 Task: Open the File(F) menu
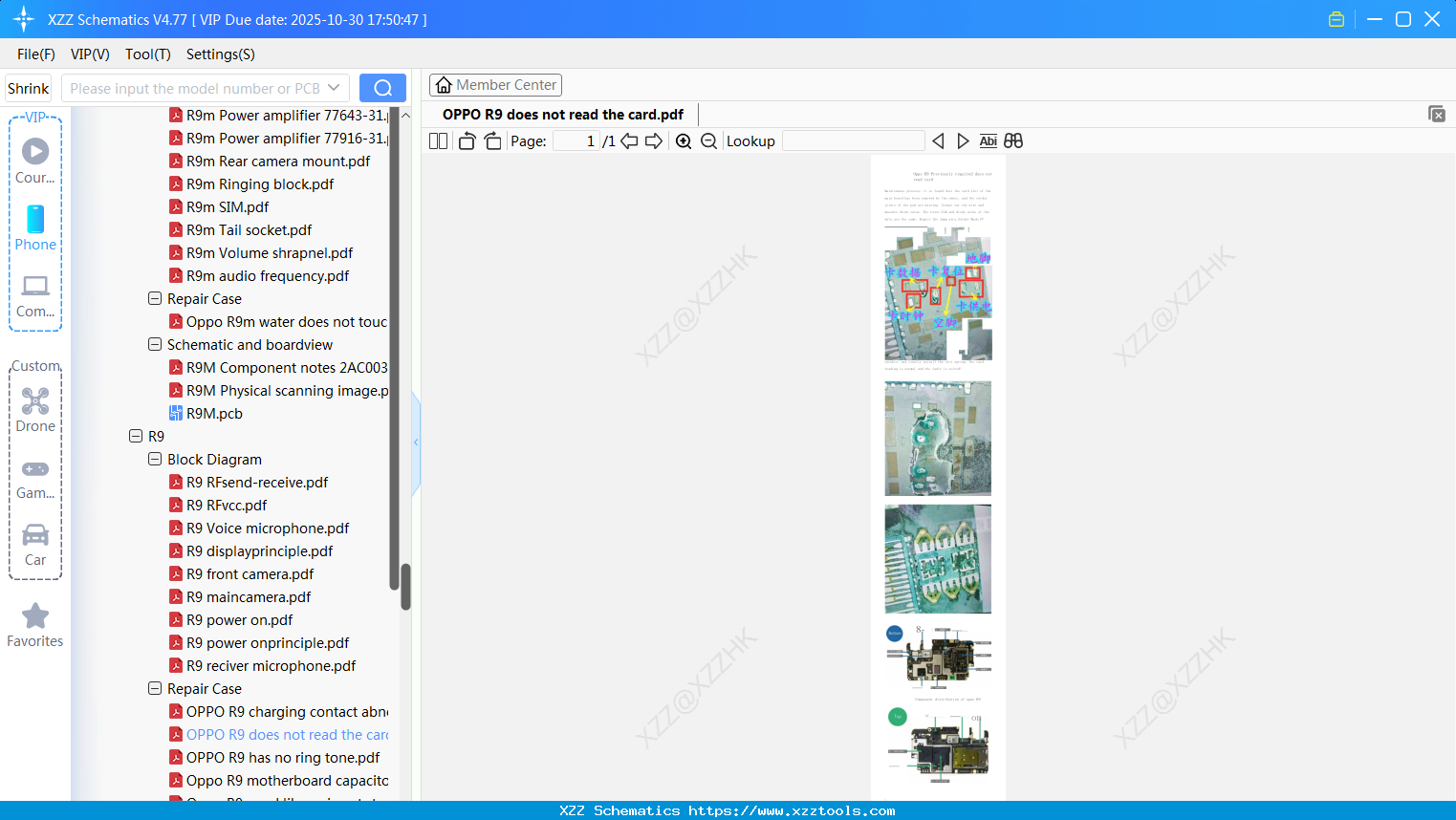pyautogui.click(x=36, y=54)
